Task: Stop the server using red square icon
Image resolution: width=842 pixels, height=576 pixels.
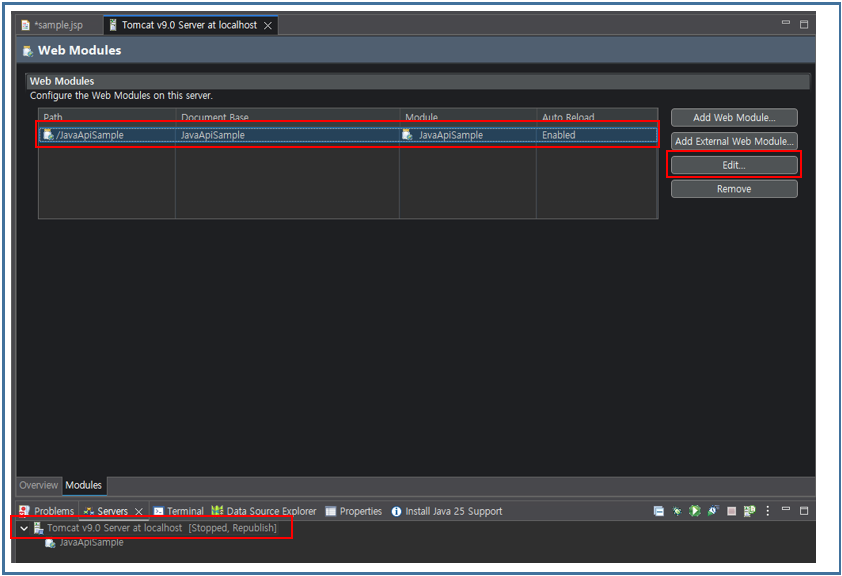Action: click(x=731, y=510)
